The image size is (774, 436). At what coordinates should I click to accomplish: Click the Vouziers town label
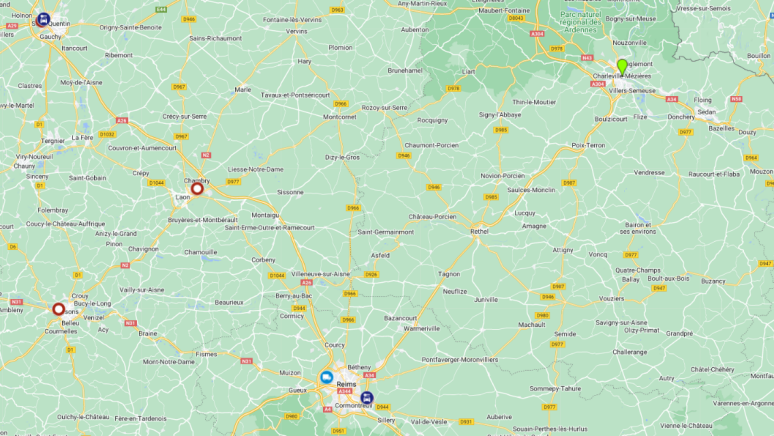click(x=611, y=298)
